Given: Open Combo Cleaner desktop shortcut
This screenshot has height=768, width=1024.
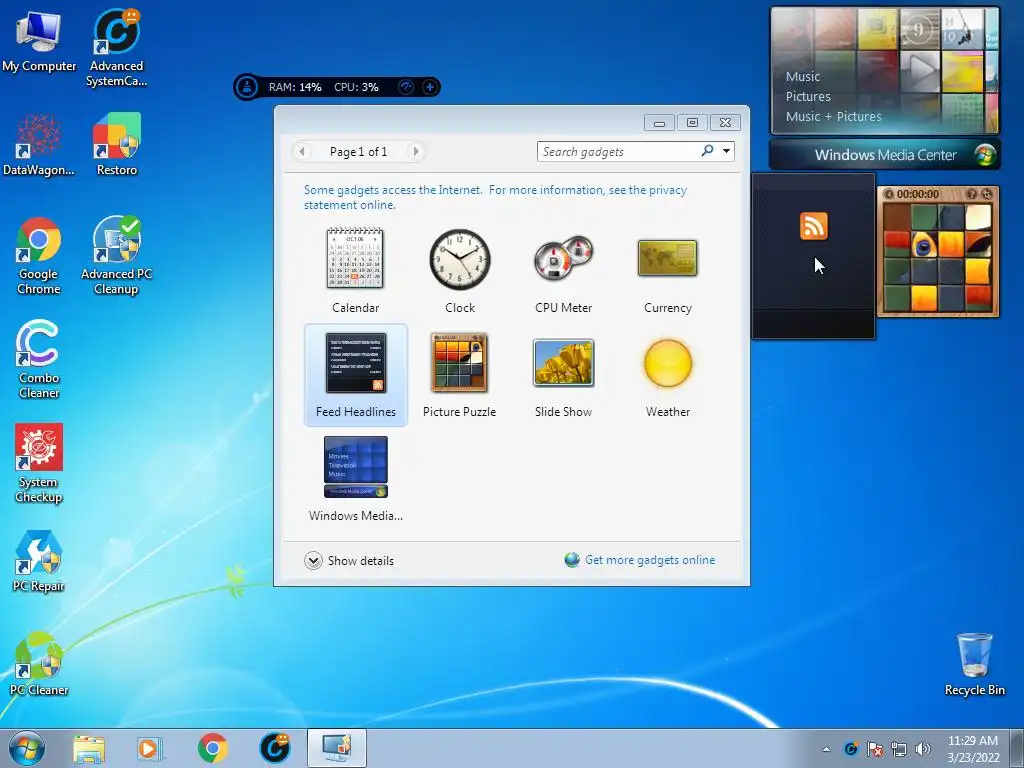Looking at the screenshot, I should 39,359.
